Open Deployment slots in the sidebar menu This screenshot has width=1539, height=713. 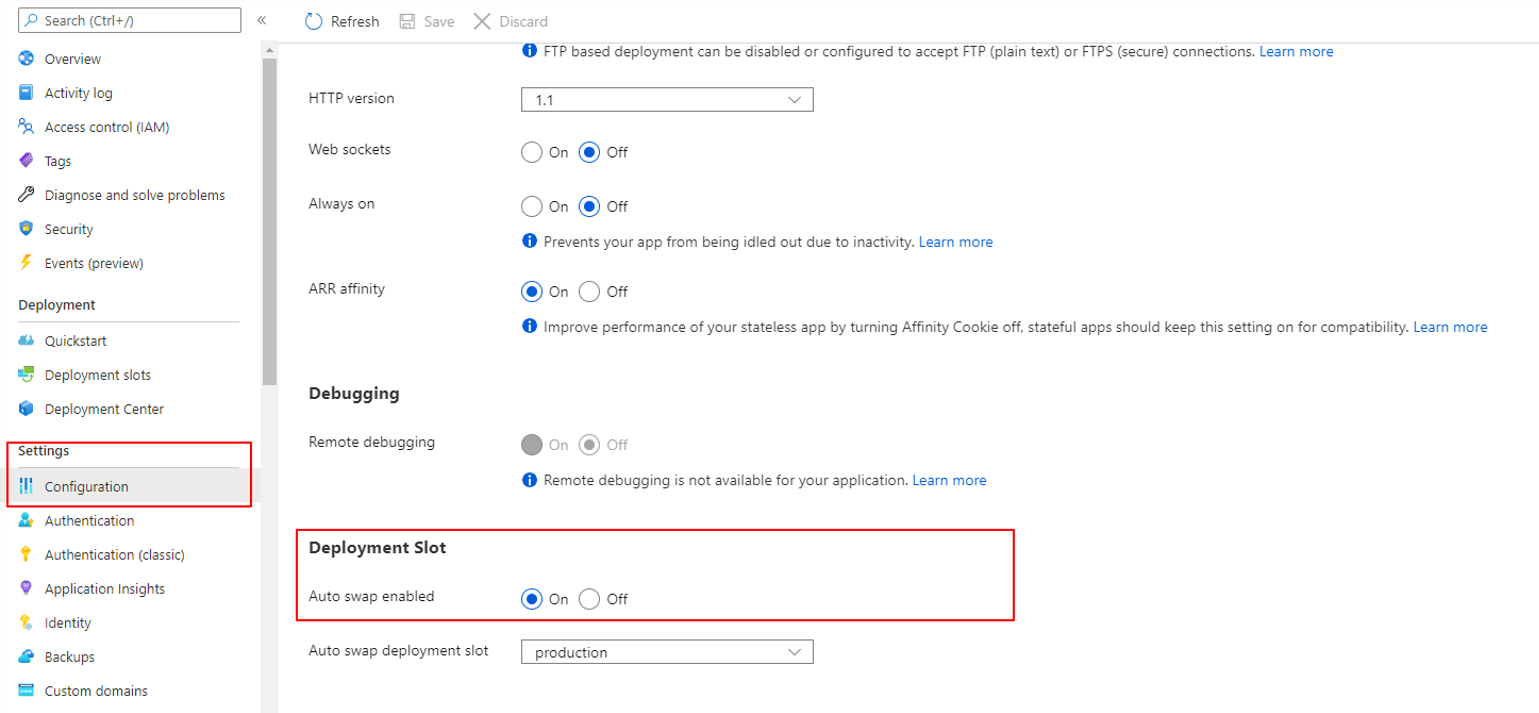(x=98, y=375)
